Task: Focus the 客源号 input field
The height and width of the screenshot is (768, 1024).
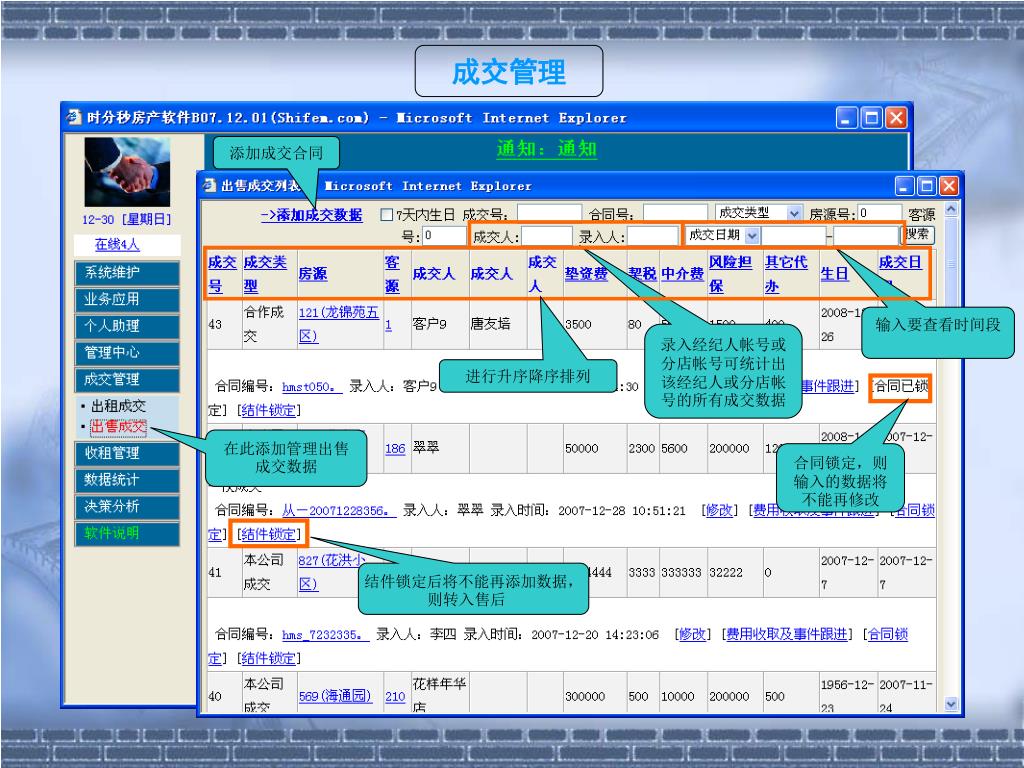Action: 444,235
